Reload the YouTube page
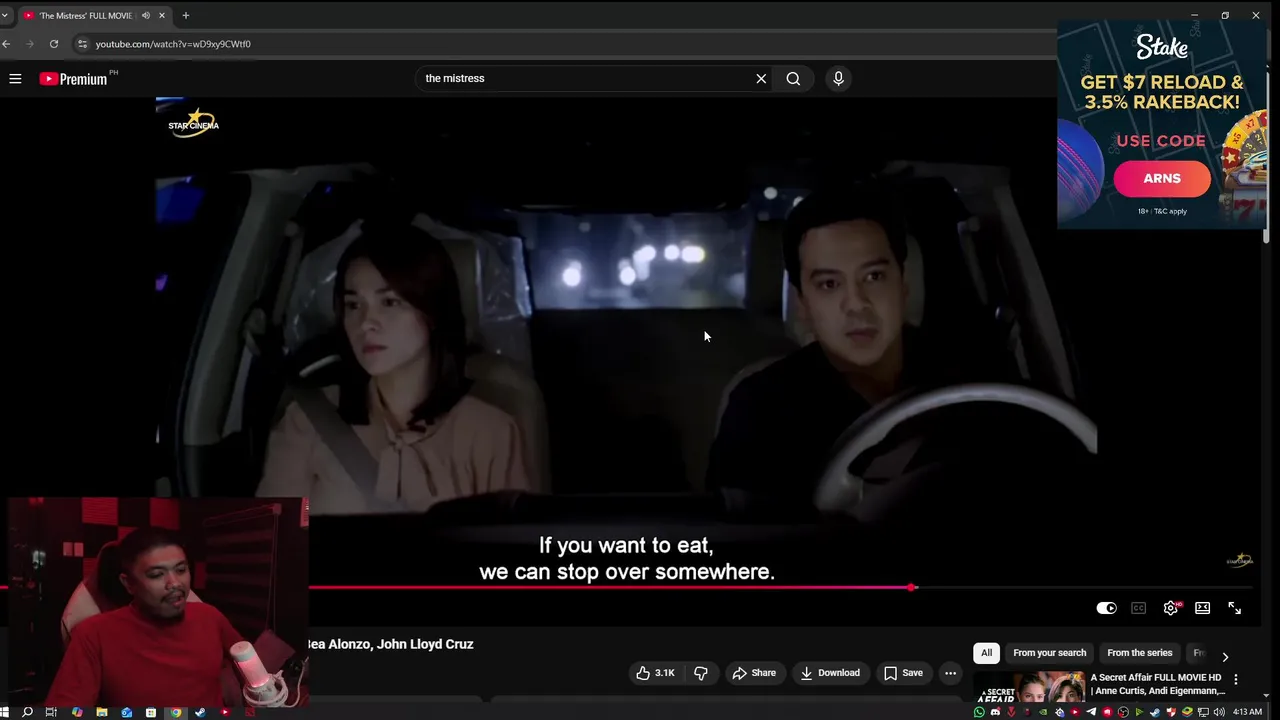Screen dimensions: 1280x720 [x=54, y=44]
